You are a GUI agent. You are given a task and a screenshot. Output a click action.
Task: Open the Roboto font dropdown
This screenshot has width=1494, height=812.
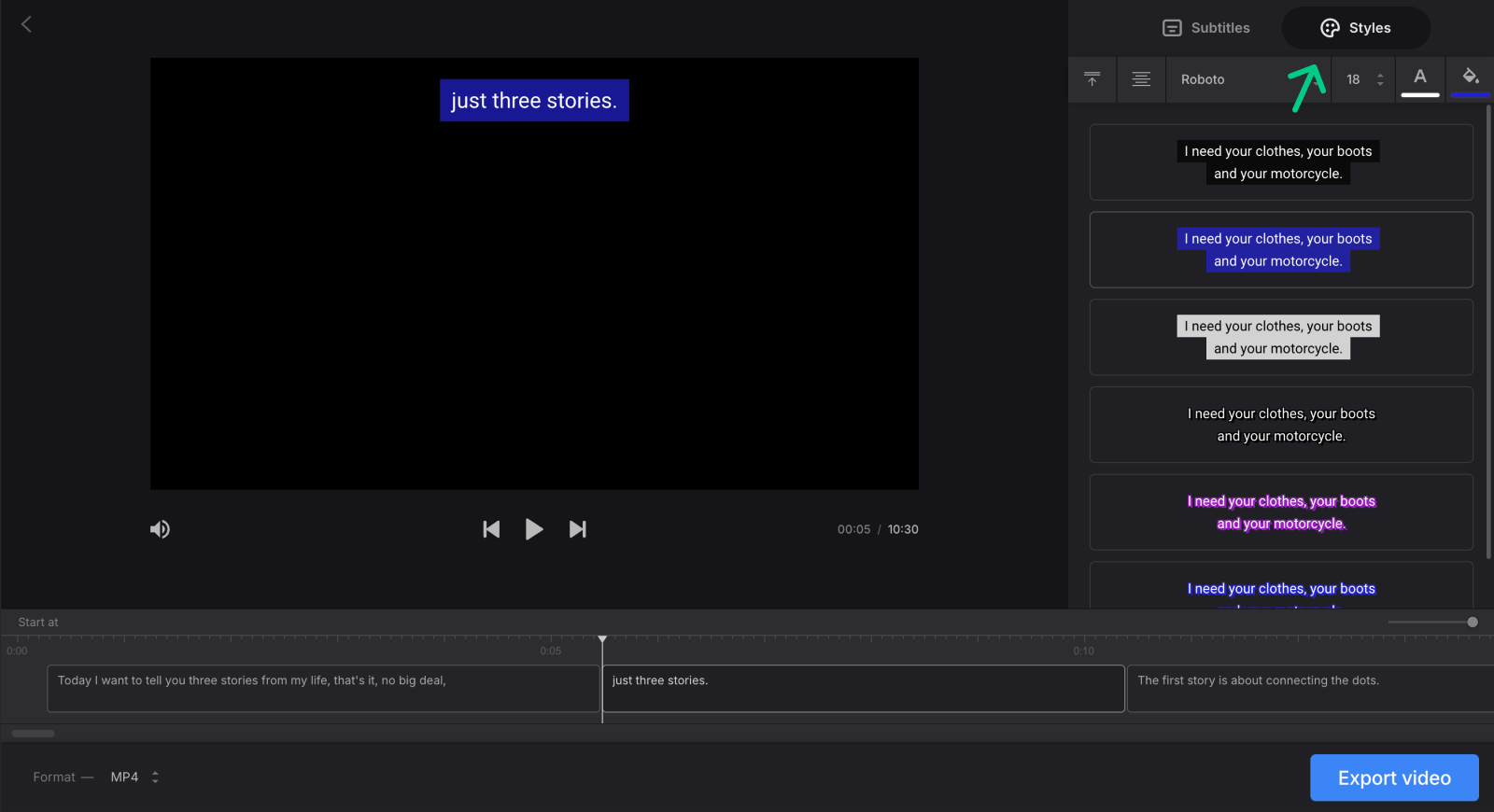(x=1247, y=79)
